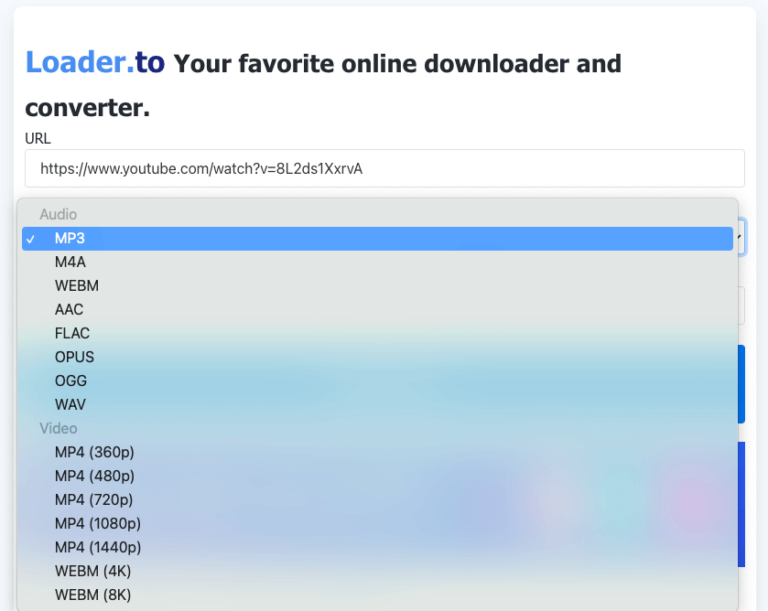This screenshot has width=768, height=611.
Task: Pick WEBM (8K) video format
Action: pyautogui.click(x=93, y=595)
